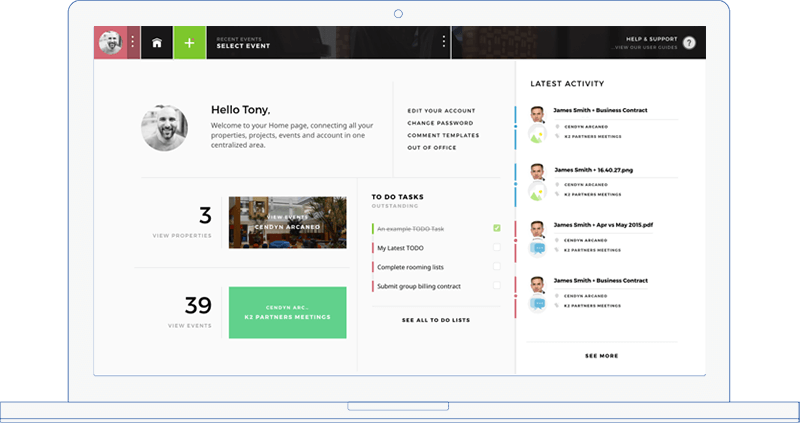Open 'James Smith + 16.40.27.png' activity
Screen dimensions: 800x423
coord(594,170)
